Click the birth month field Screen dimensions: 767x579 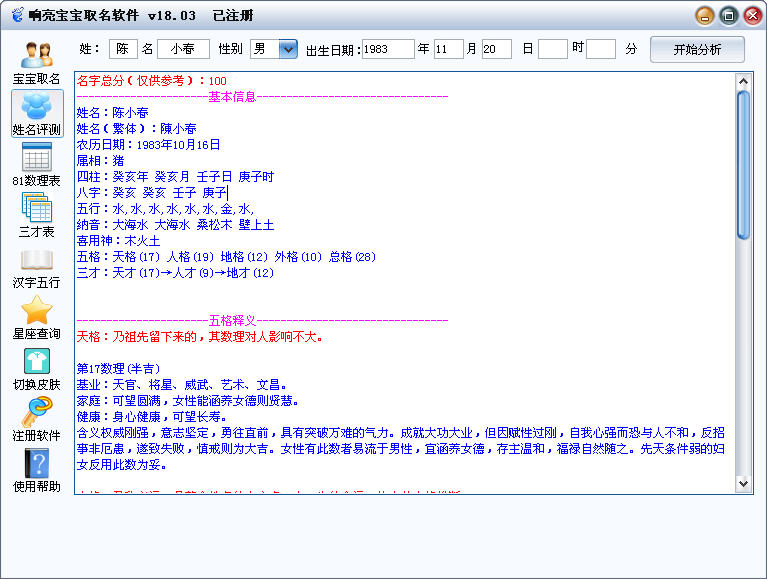click(449, 49)
